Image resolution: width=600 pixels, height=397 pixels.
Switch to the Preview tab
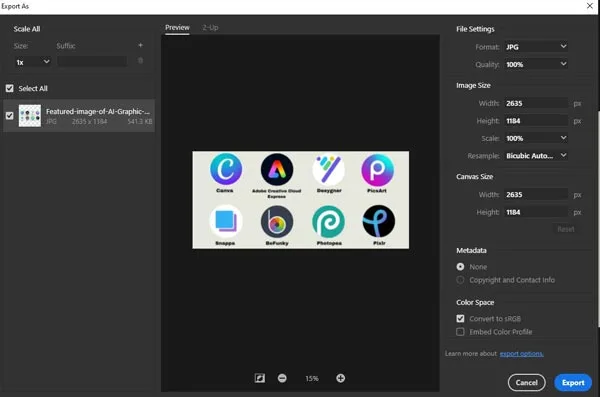177,28
